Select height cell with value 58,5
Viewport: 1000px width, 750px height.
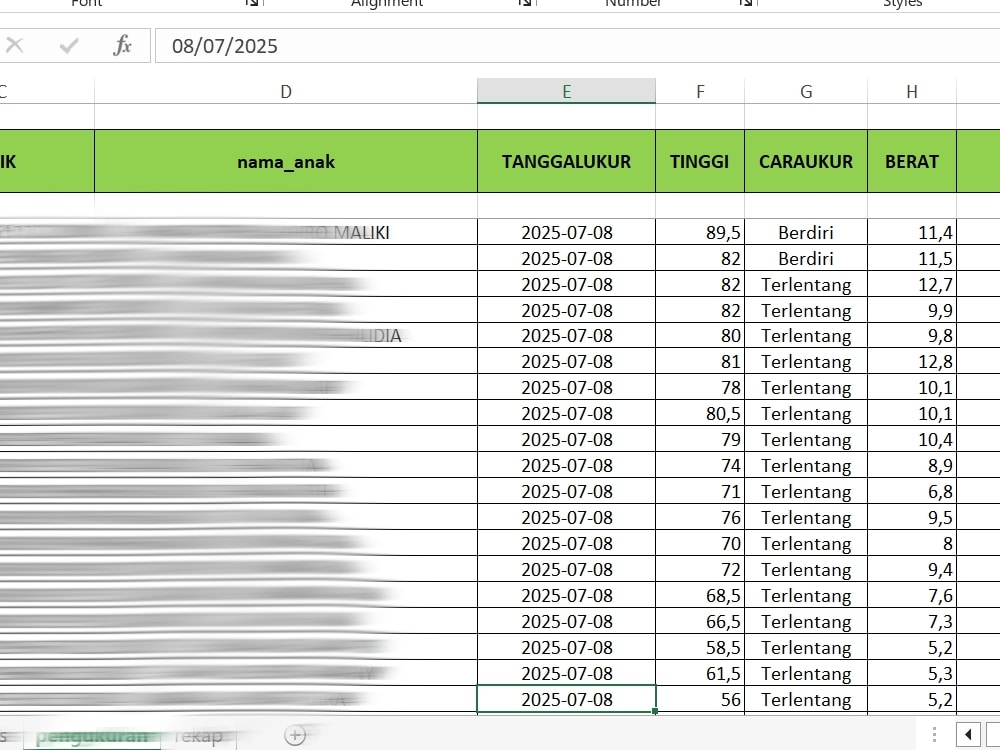point(700,647)
